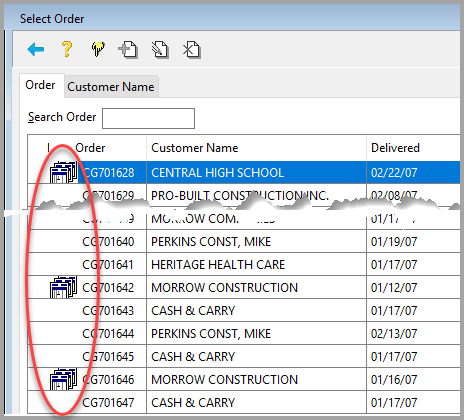Viewport: 464px width, 420px height.
Task: Add a new order with the plus document icon
Action: pos(128,50)
